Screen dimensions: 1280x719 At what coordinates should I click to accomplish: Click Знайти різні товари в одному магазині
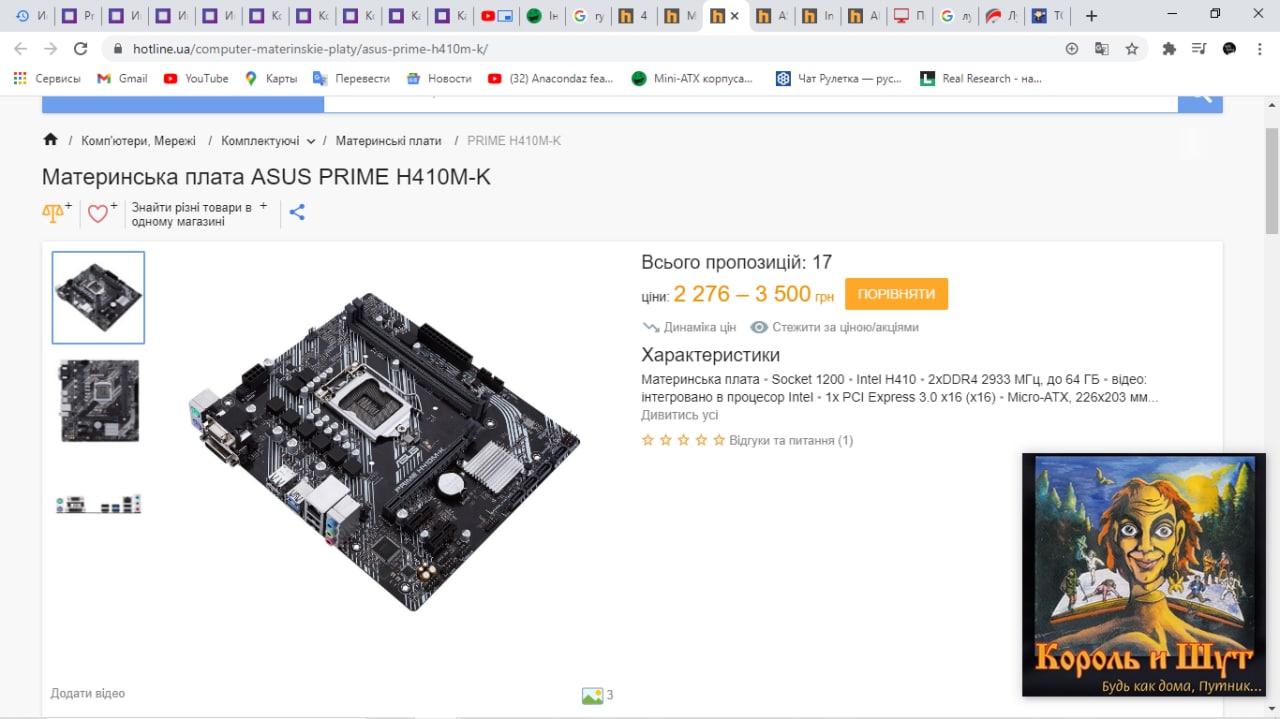pos(192,214)
